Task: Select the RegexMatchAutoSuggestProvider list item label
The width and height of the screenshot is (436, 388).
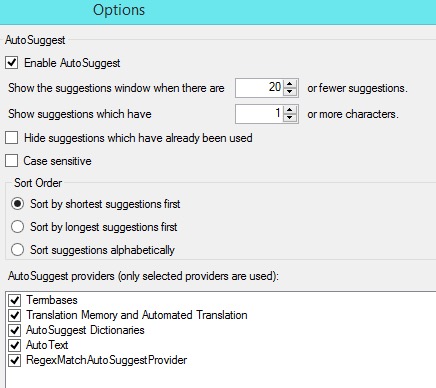Action: point(107,360)
